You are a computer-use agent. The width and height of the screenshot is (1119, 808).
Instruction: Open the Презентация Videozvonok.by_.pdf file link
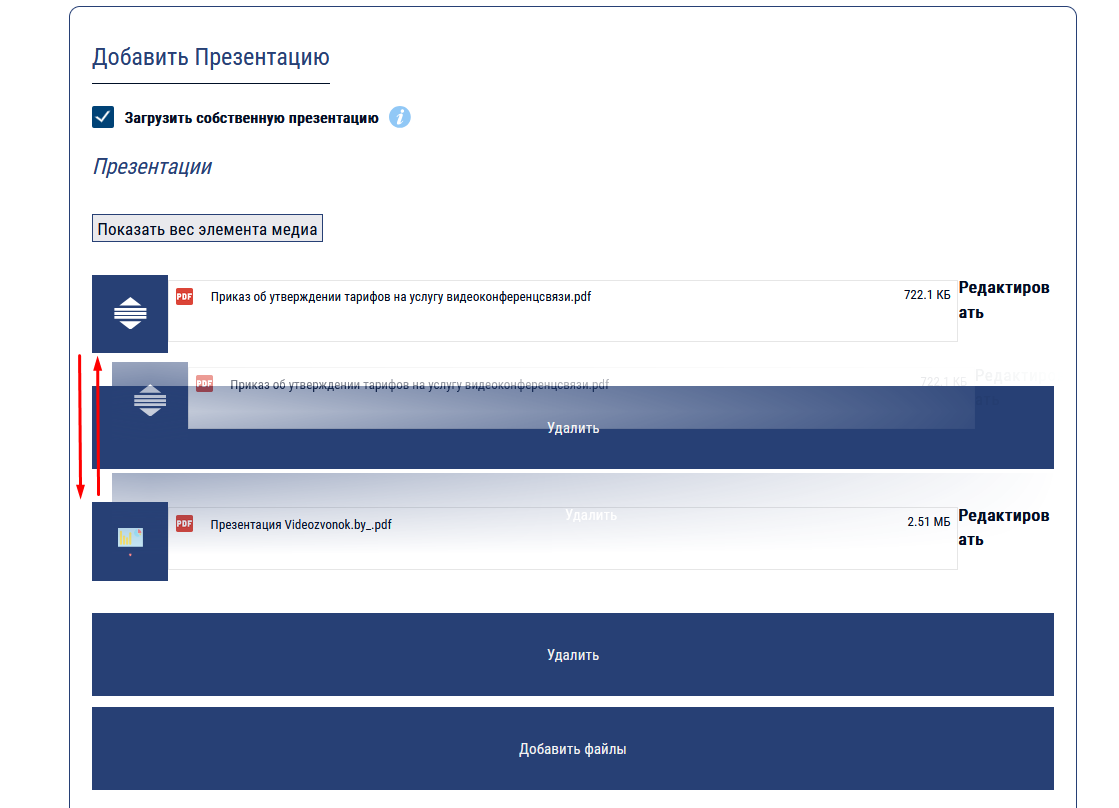point(301,523)
